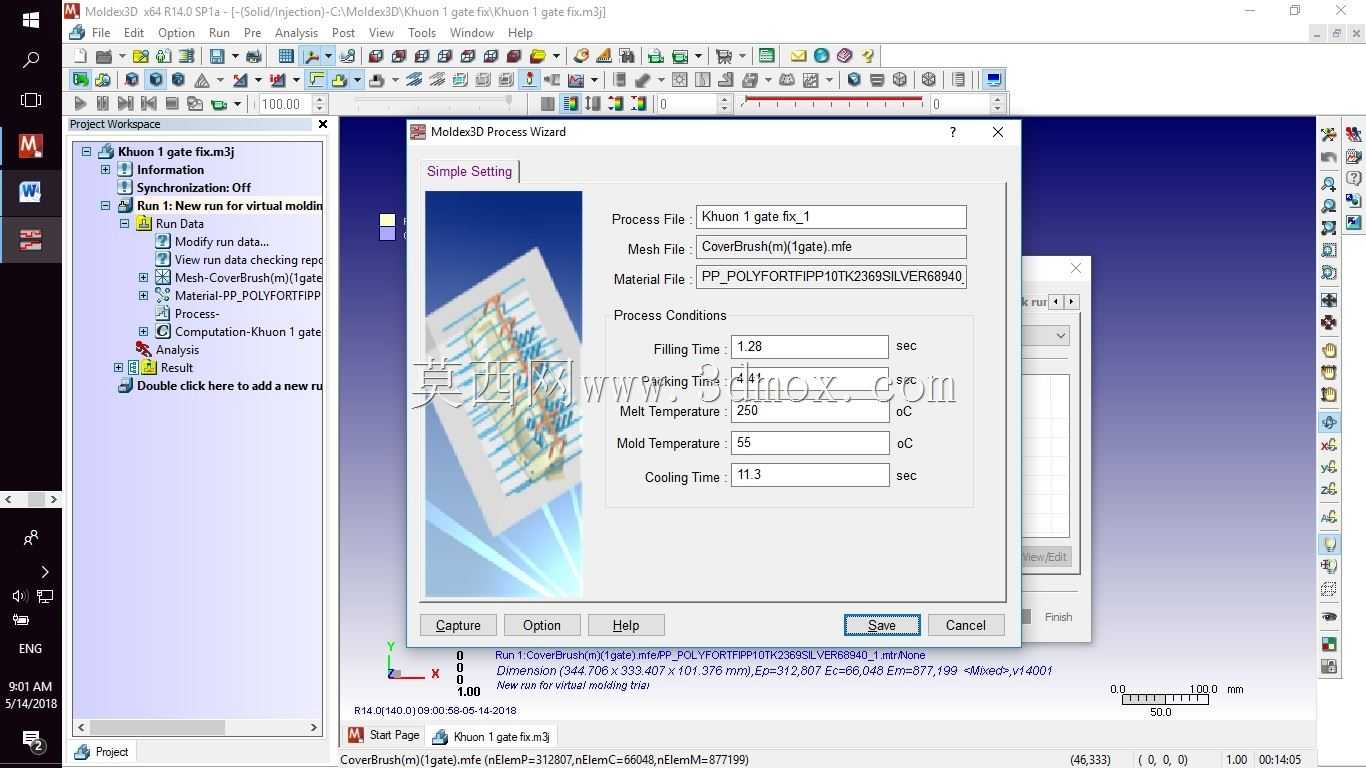Click the Play animation control
Screen dimensions: 1366x768
(x=80, y=103)
